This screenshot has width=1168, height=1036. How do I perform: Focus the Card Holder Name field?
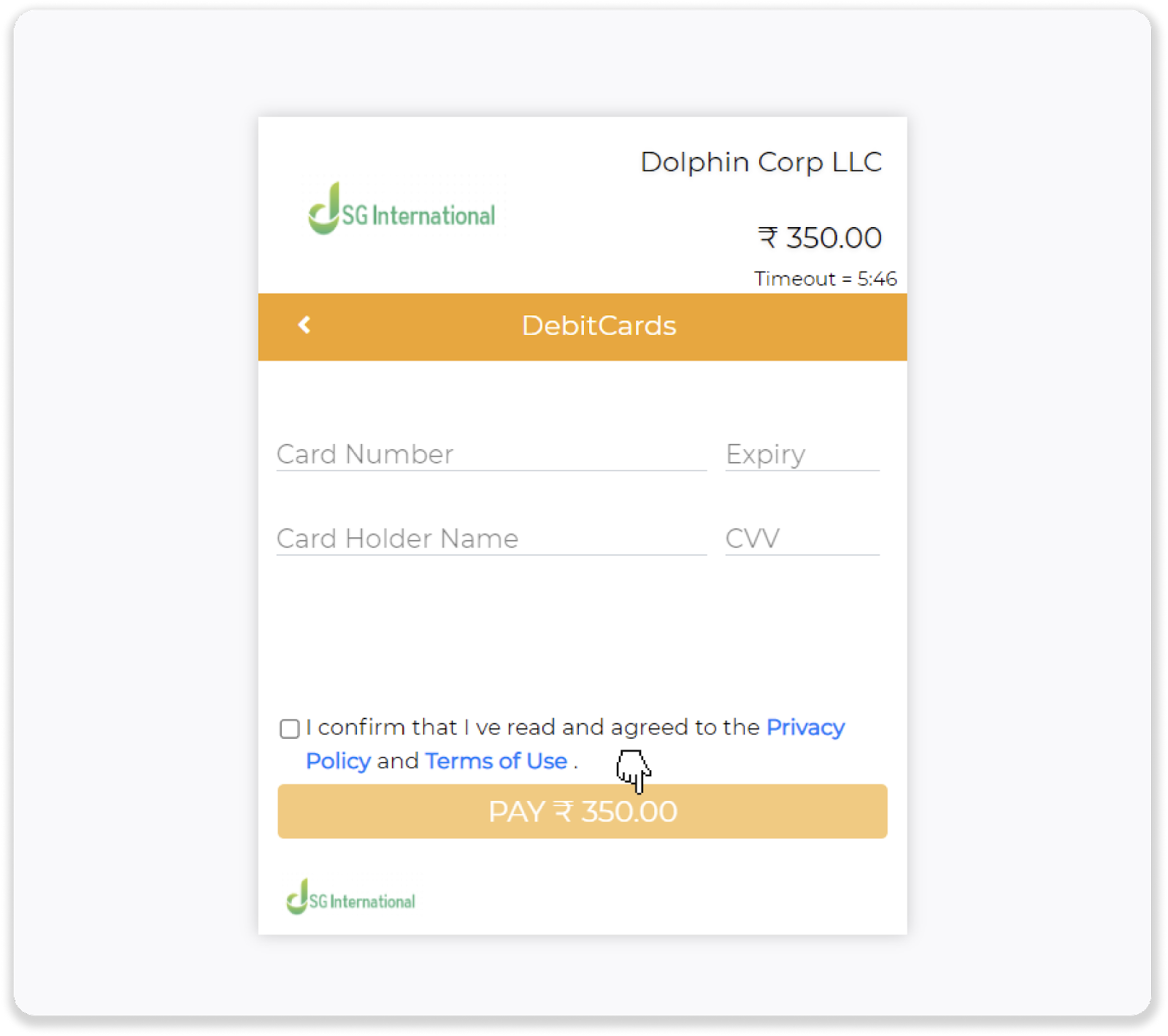[491, 539]
